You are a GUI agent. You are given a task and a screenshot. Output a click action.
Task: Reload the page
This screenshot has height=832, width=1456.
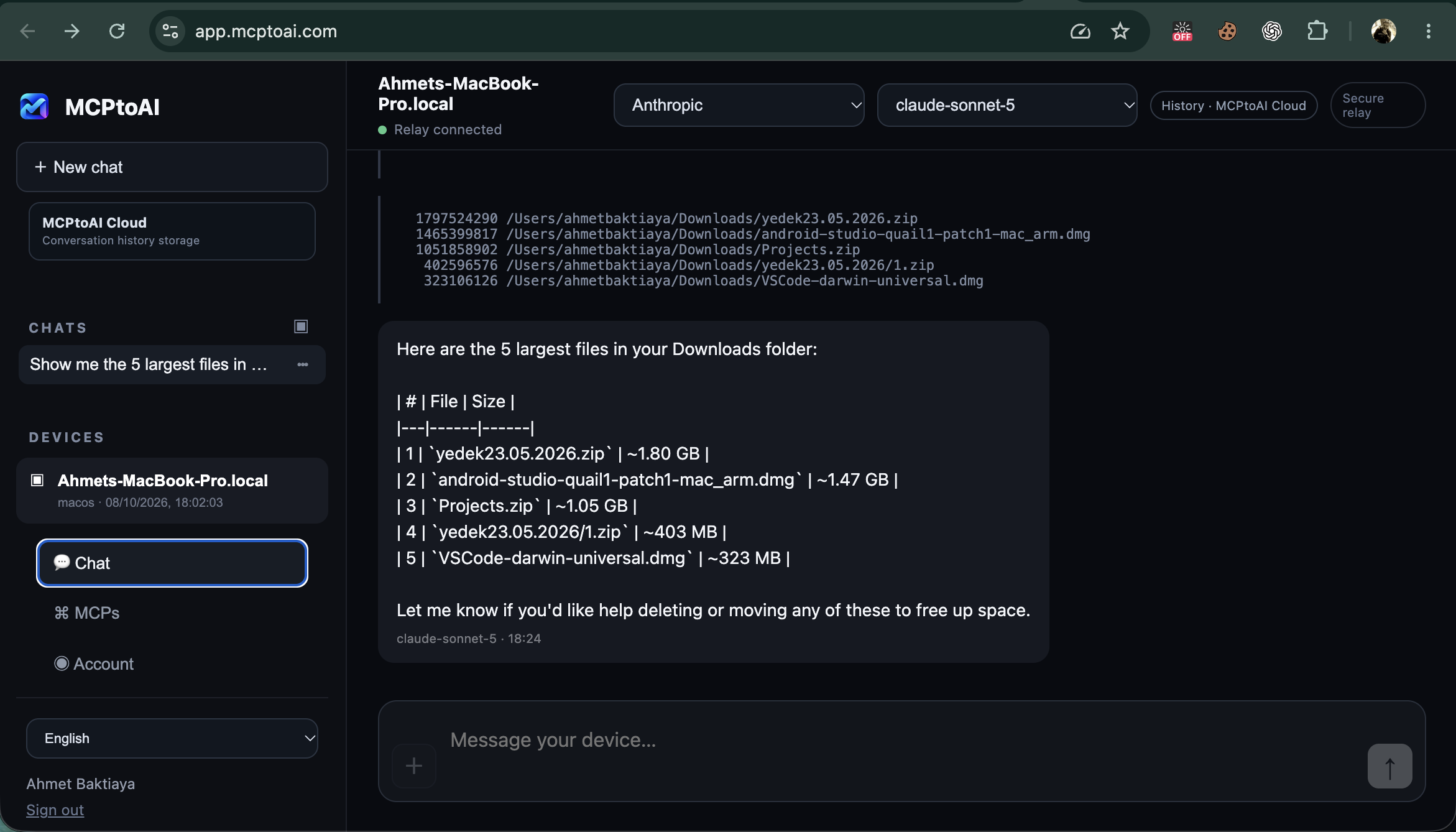[x=117, y=31]
